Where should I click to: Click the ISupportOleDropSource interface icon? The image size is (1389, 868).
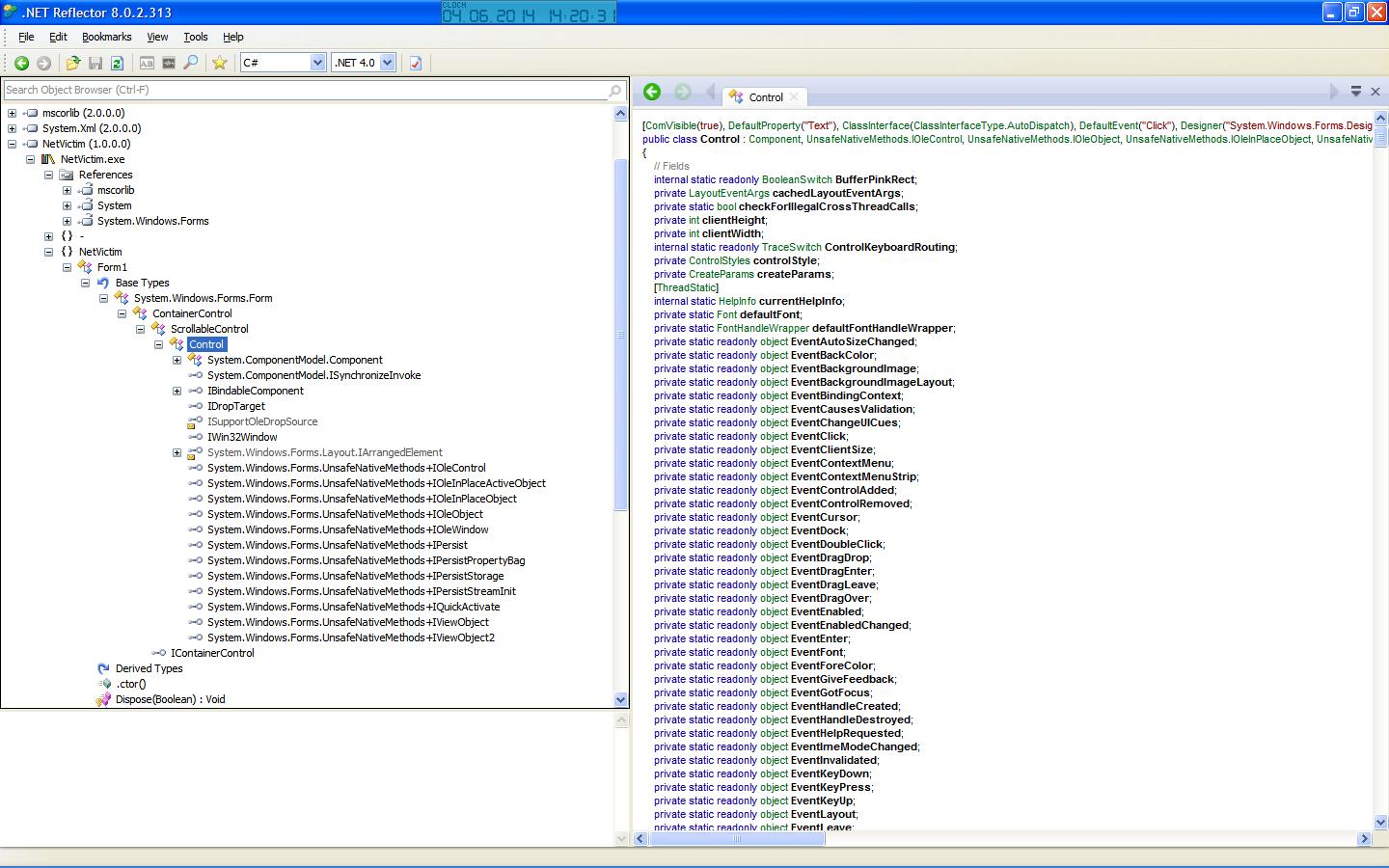[195, 421]
